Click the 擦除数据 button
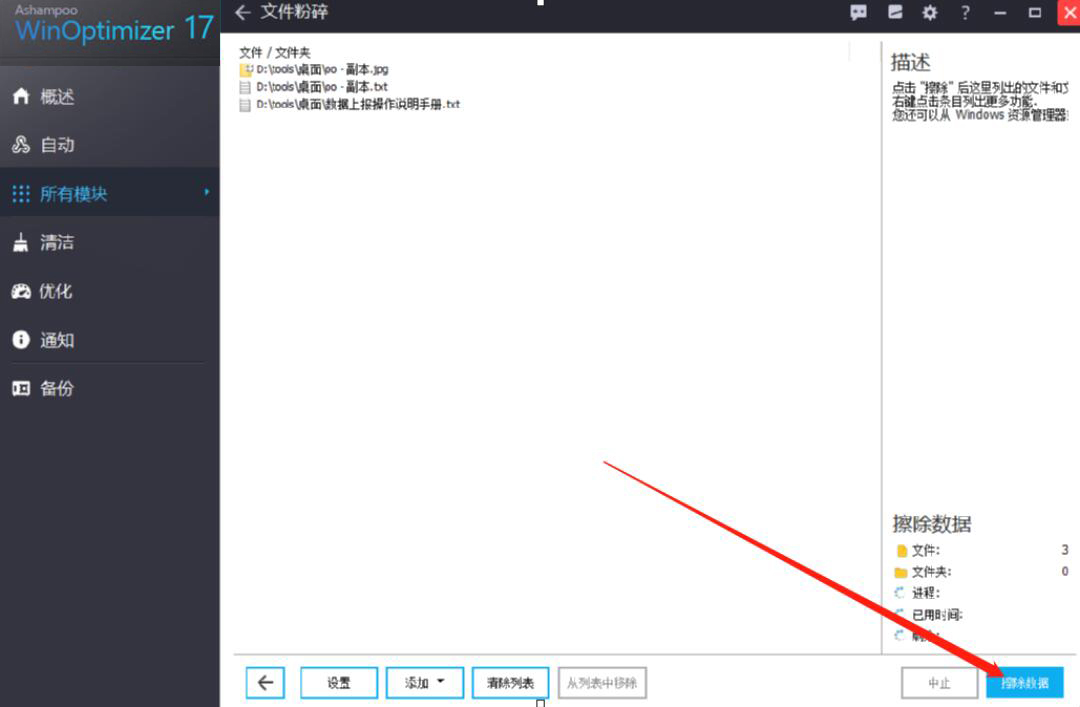The image size is (1080, 707). 1025,683
